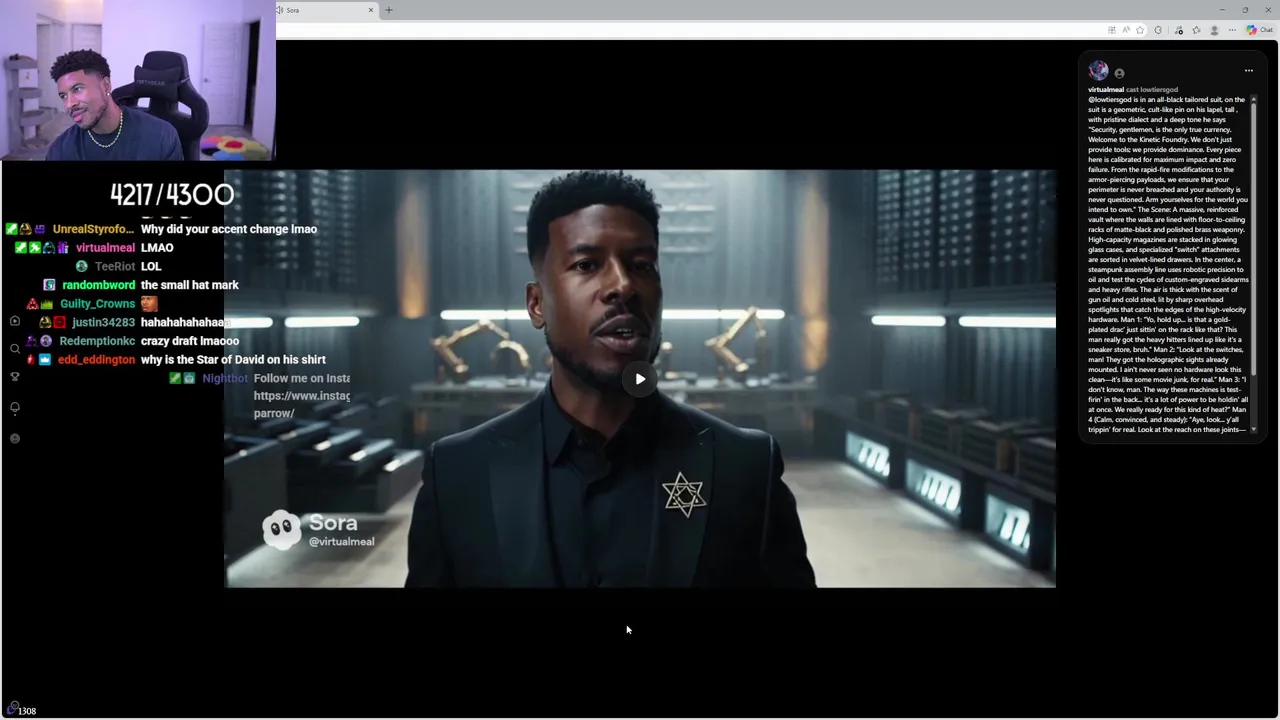Open the browser profile account icon

pos(1215,30)
